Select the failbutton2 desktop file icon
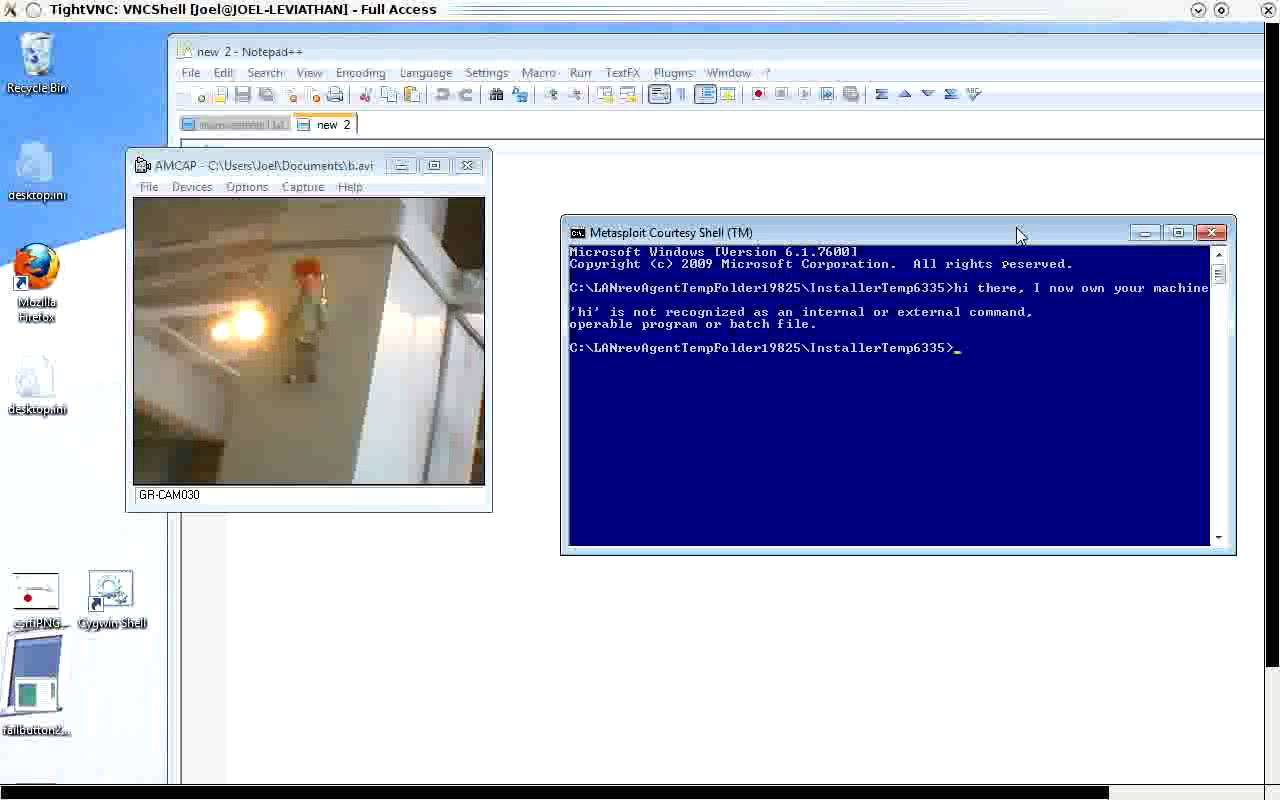The image size is (1280, 800). (36, 686)
